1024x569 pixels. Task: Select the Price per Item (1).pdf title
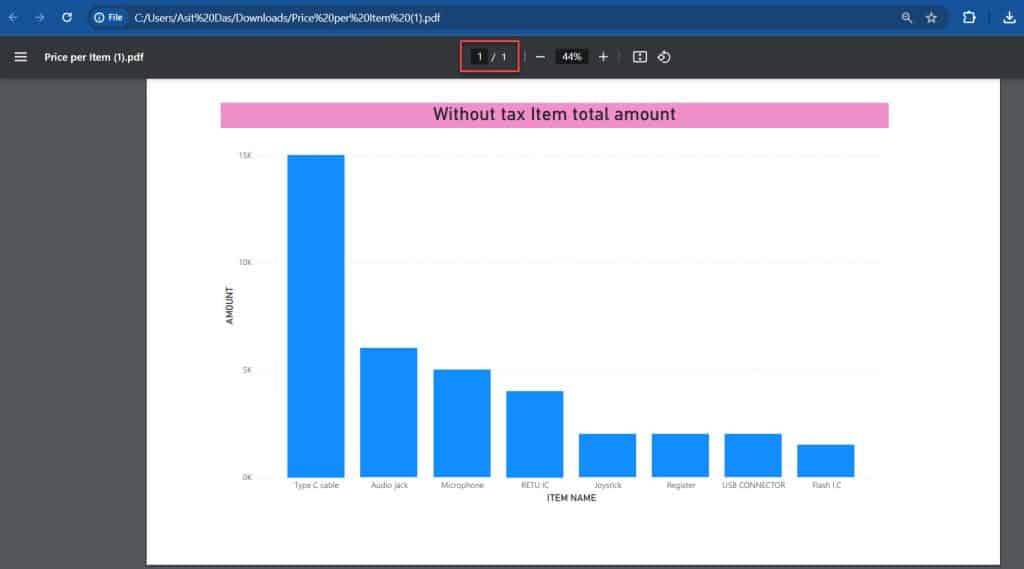click(94, 57)
